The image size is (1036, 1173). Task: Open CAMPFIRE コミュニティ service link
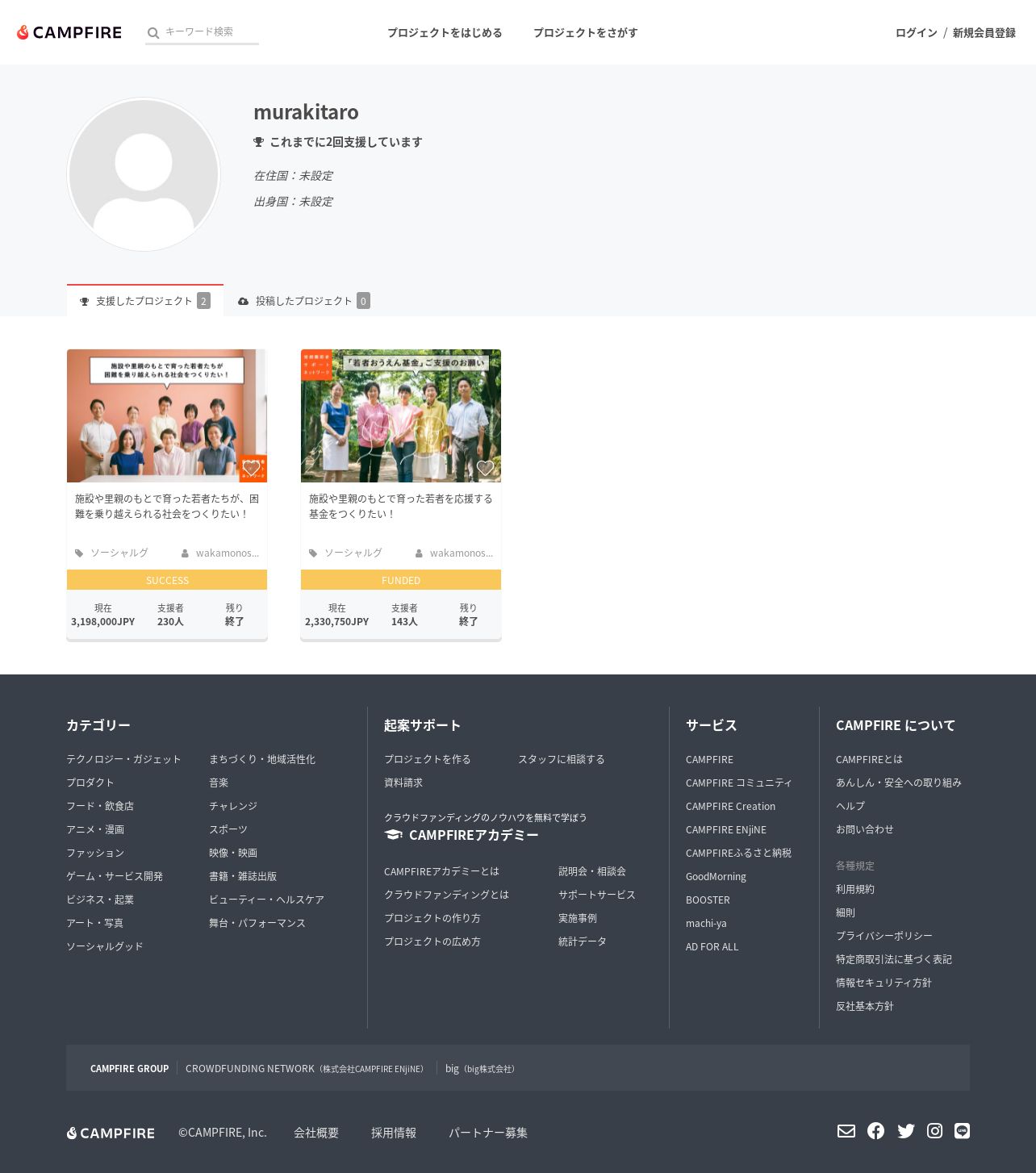739,783
